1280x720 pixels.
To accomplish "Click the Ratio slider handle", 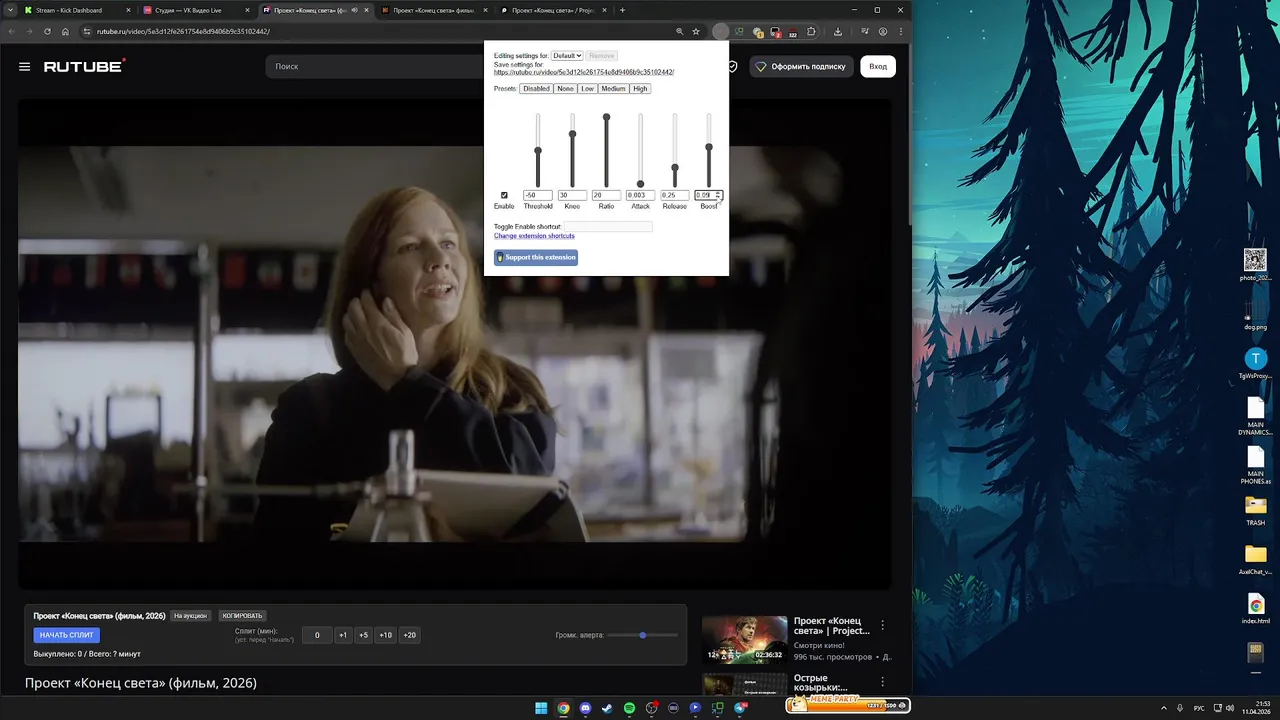I will coord(606,117).
